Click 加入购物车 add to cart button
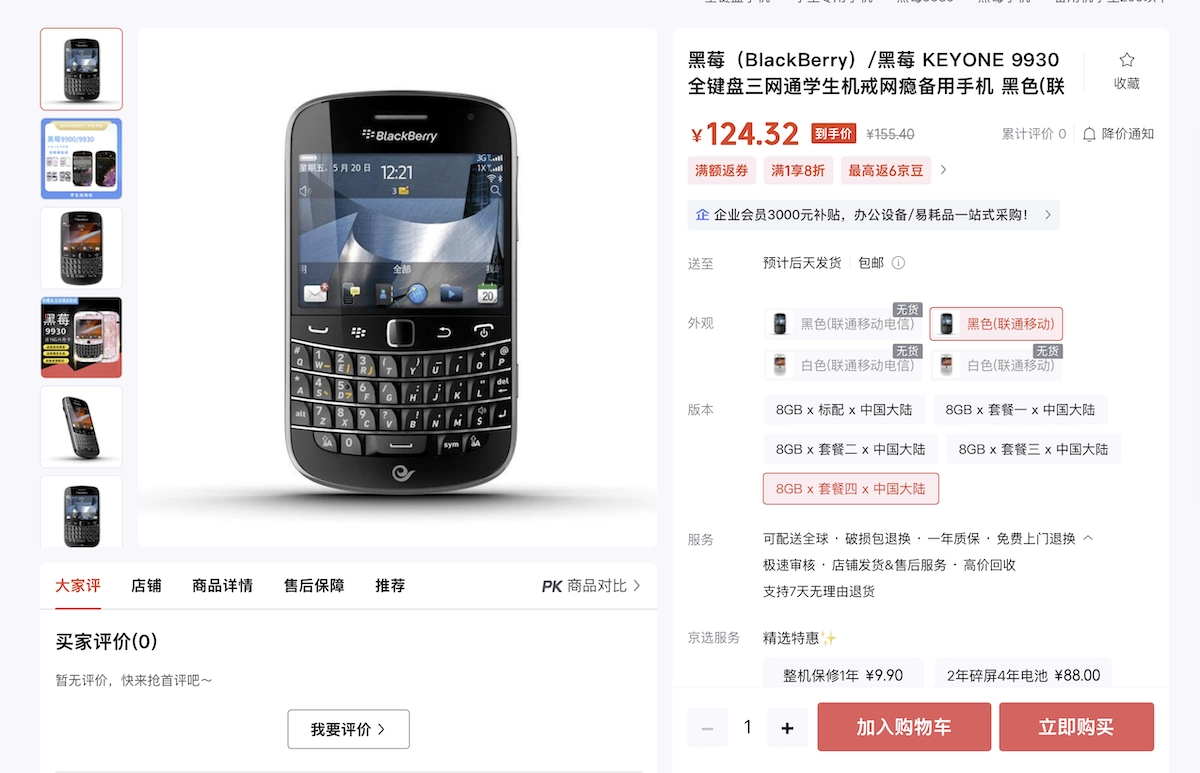The image size is (1200, 773). pos(904,727)
